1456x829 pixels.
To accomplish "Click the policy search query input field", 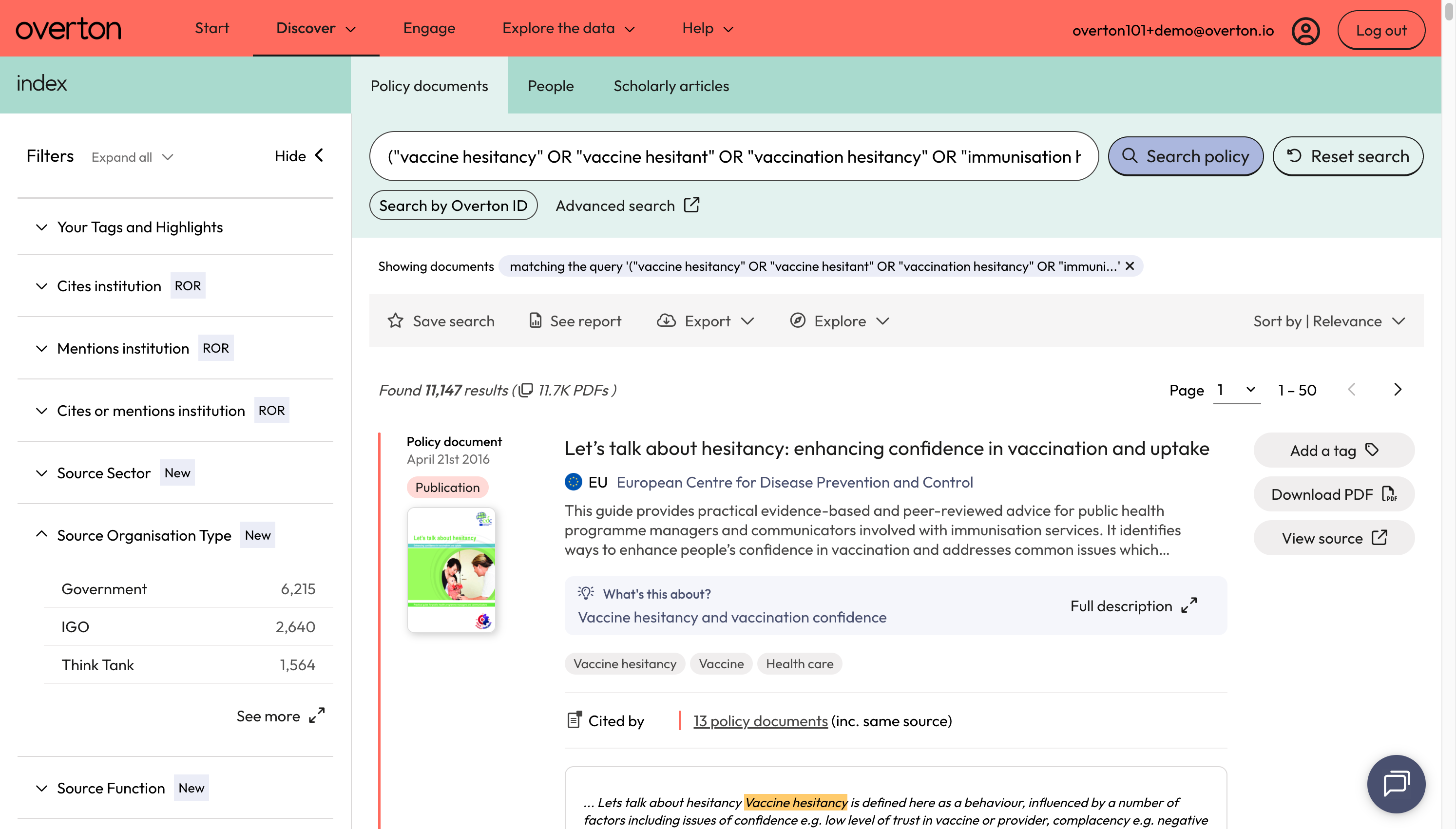I will pos(733,156).
